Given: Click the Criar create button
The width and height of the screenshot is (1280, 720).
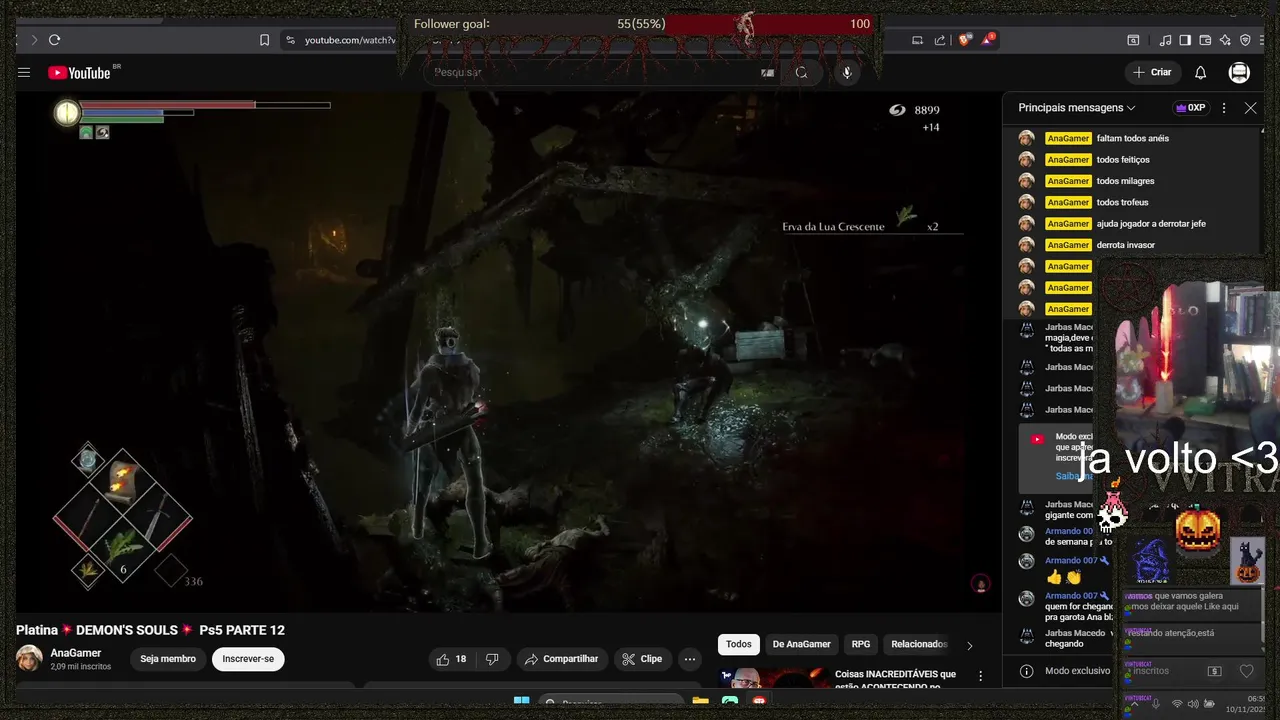Looking at the screenshot, I should point(1152,72).
